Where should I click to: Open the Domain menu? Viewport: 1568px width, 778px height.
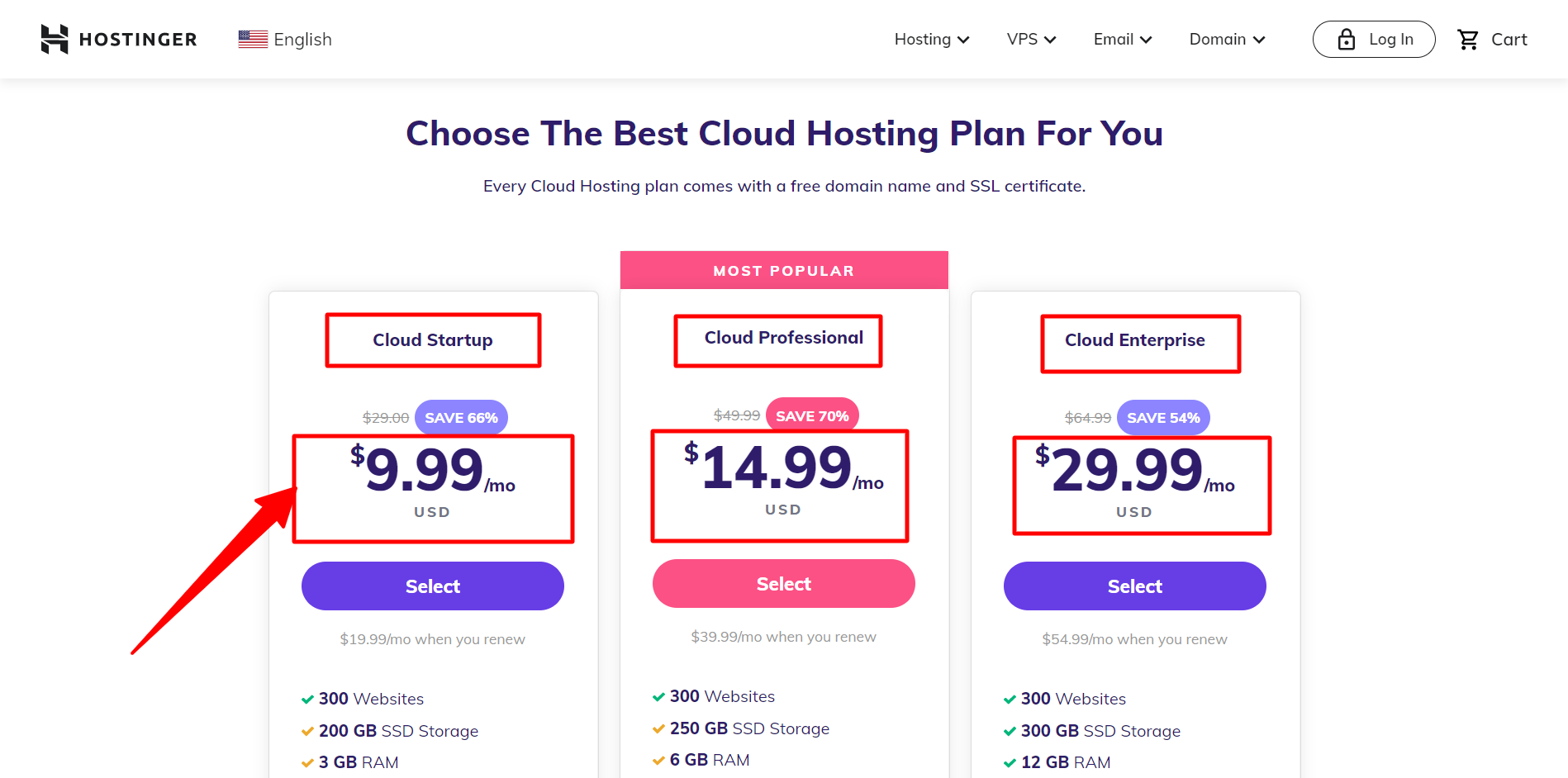[1227, 40]
